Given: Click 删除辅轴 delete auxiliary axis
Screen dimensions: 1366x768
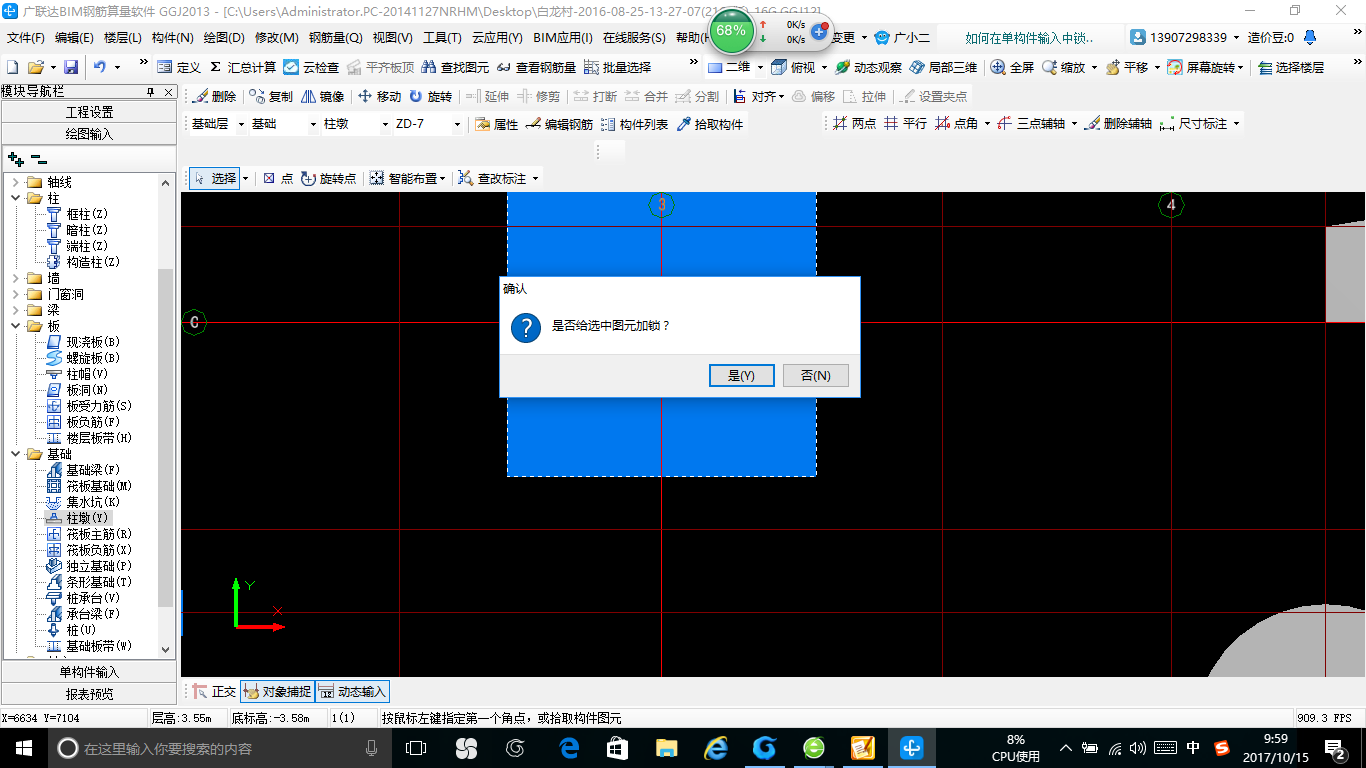Looking at the screenshot, I should 1117,123.
